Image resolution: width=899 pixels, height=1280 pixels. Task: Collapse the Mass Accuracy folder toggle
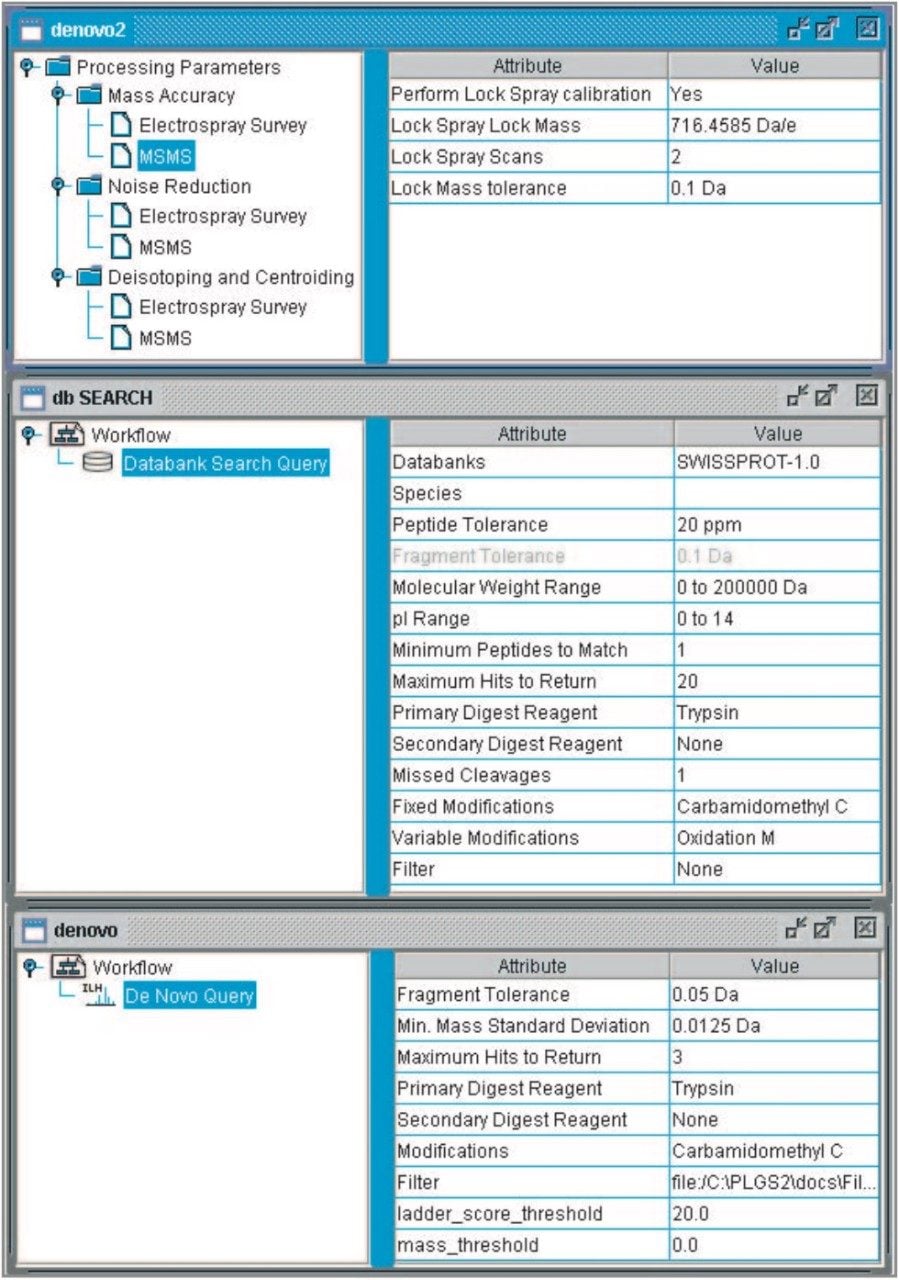(58, 96)
